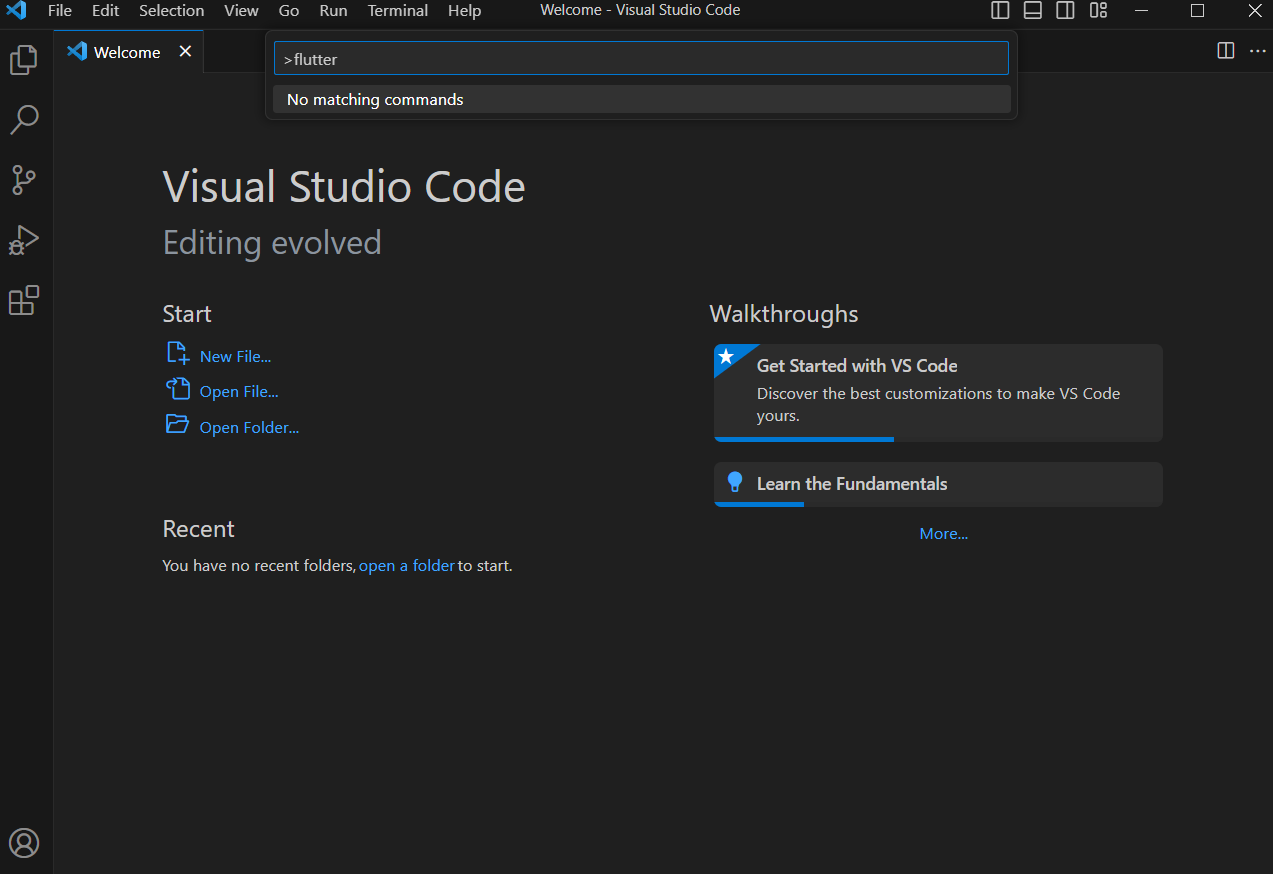The width and height of the screenshot is (1273, 874).
Task: Open the Edit menu
Action: click(105, 11)
